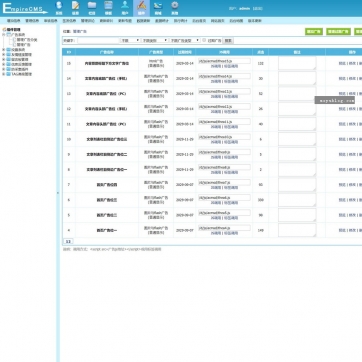Select Manage Ads (管理广告) in the sidebar tree
The height and width of the screenshot is (362, 362).
(23, 44)
